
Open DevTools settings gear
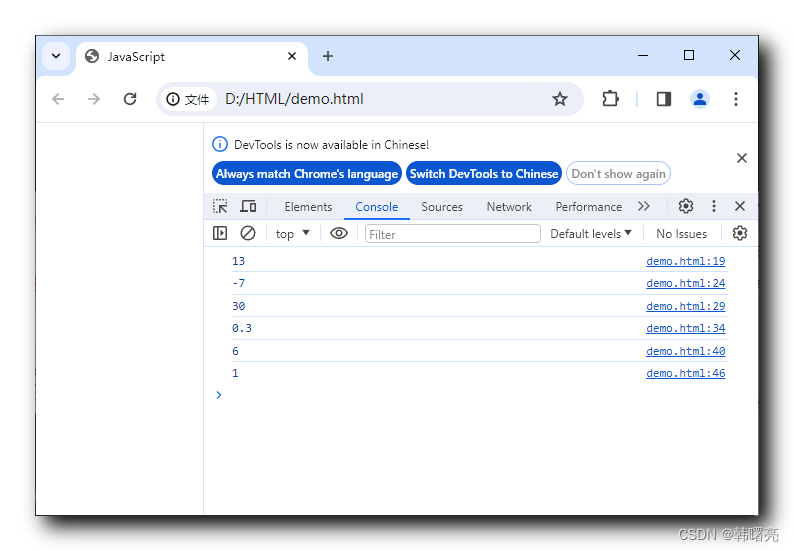click(x=686, y=206)
